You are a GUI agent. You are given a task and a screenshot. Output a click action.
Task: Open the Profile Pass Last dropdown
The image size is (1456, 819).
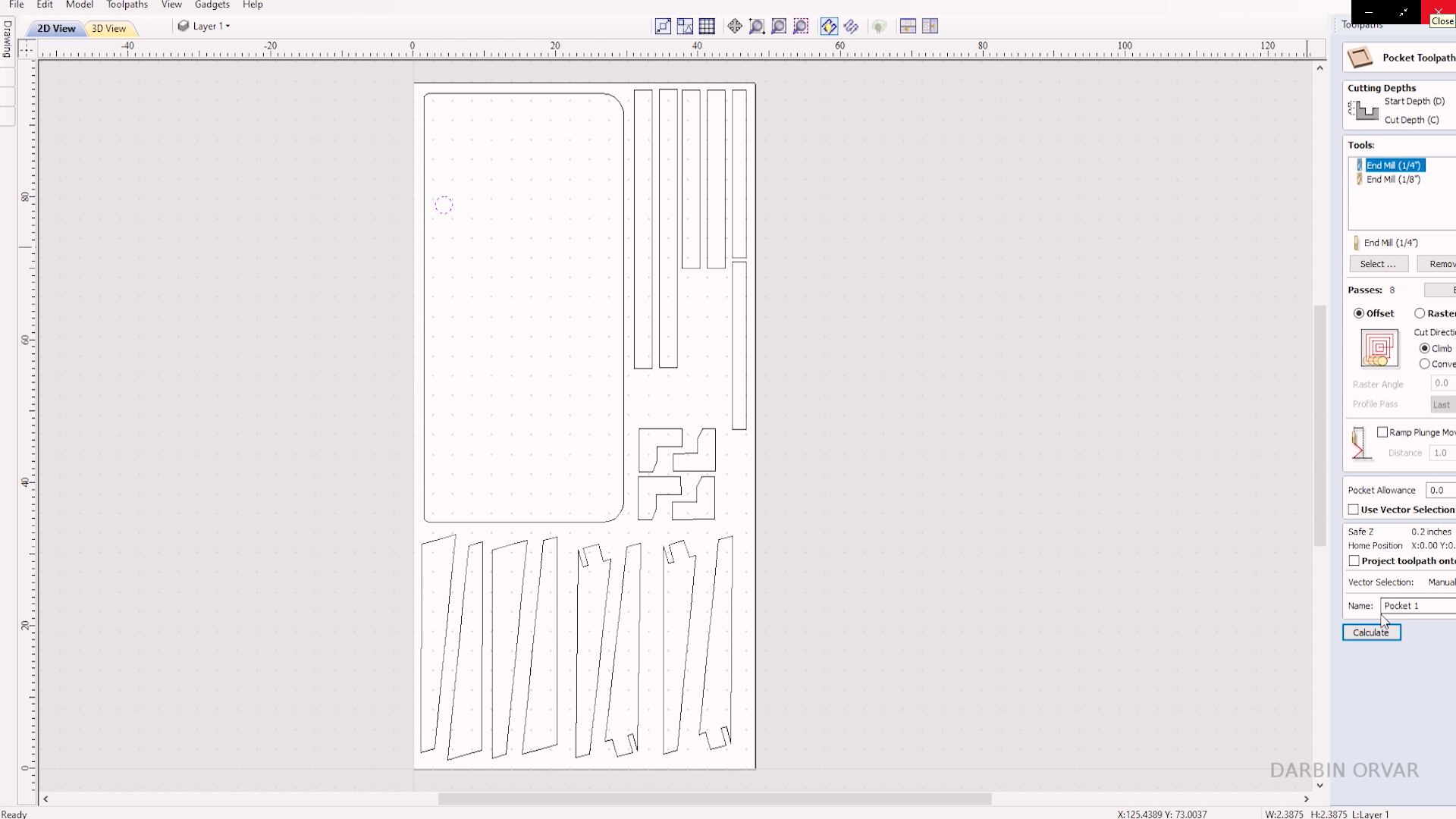point(1443,405)
